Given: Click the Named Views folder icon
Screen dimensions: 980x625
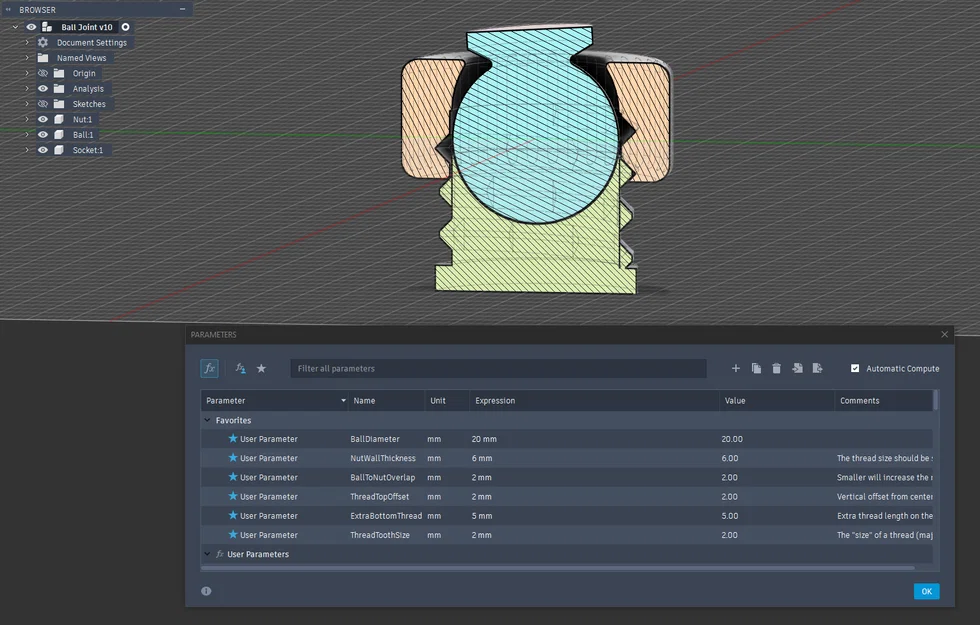Looking at the screenshot, I should coord(43,58).
